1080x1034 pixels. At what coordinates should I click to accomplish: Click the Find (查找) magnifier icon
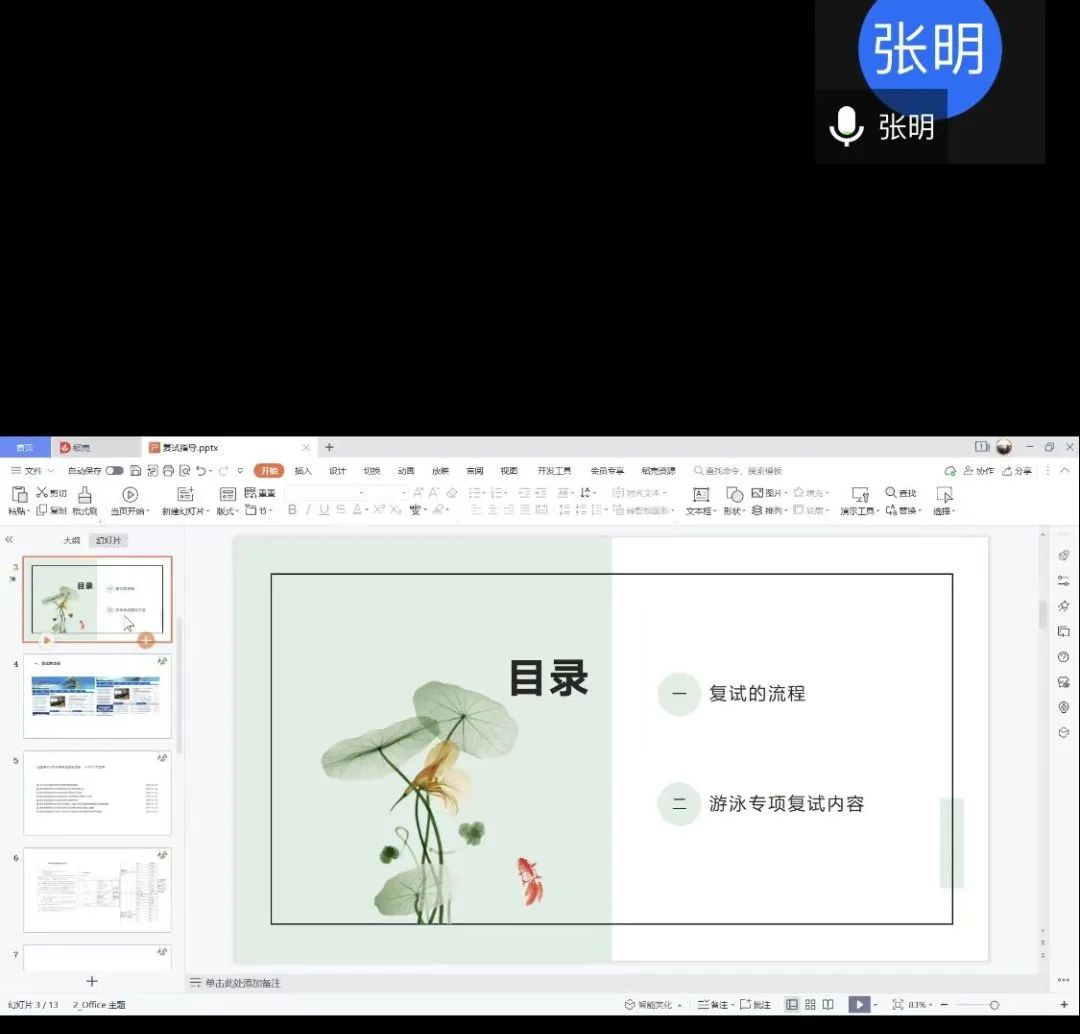[x=891, y=493]
